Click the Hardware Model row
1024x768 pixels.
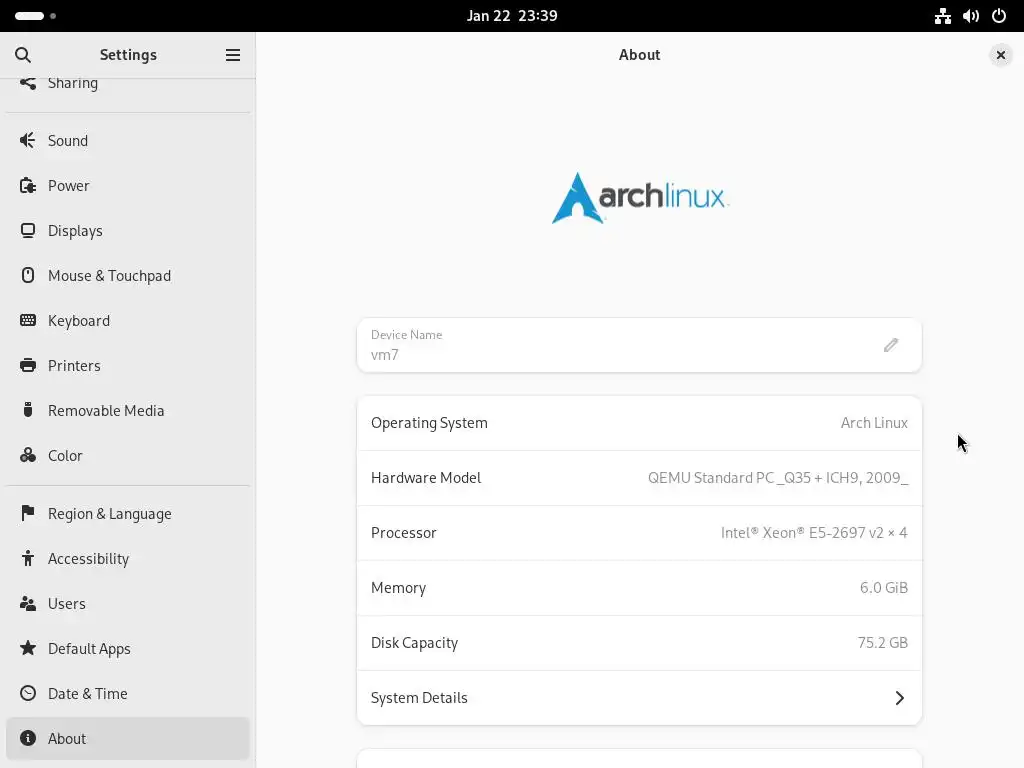click(639, 478)
